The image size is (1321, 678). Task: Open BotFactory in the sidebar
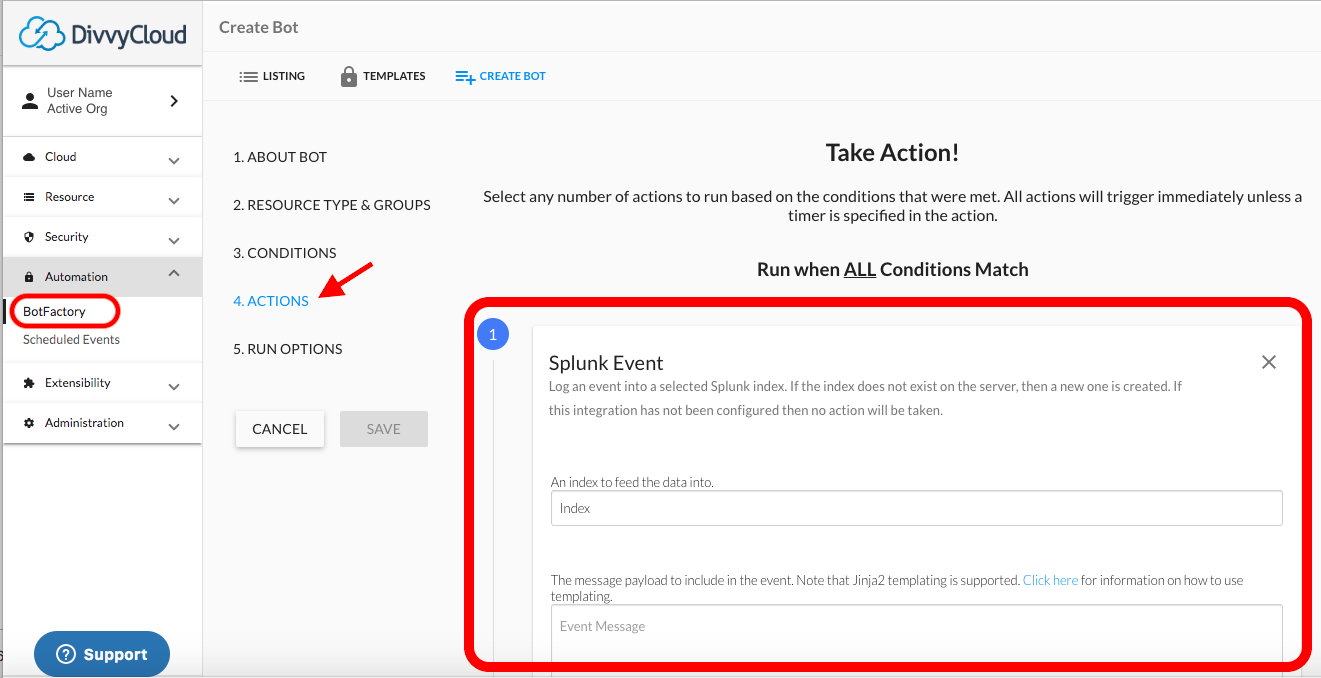click(x=55, y=312)
